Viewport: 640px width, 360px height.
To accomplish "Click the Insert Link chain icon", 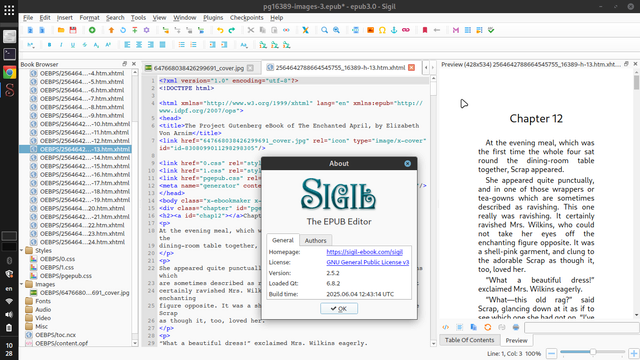I will (x=406, y=30).
